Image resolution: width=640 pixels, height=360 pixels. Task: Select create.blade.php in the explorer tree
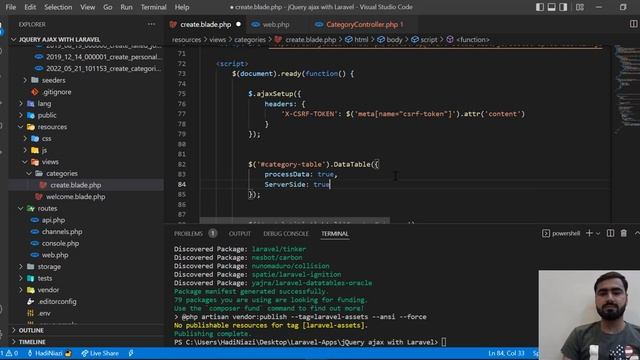pos(76,185)
